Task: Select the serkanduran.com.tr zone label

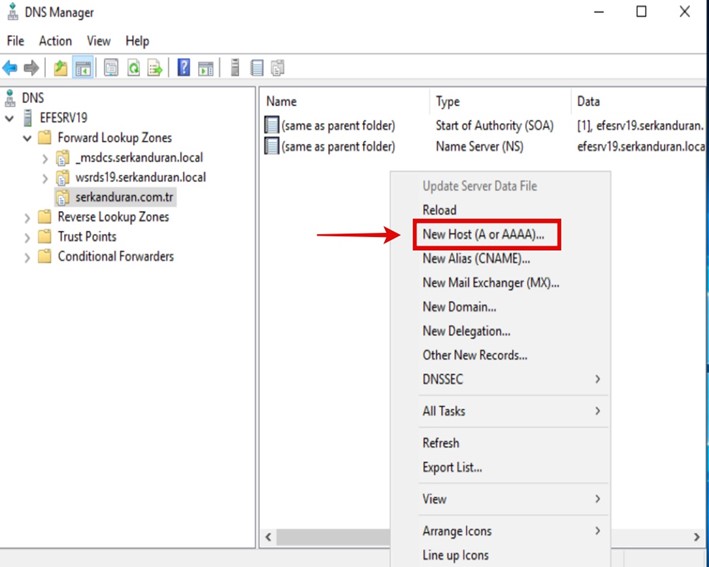Action: tap(124, 197)
